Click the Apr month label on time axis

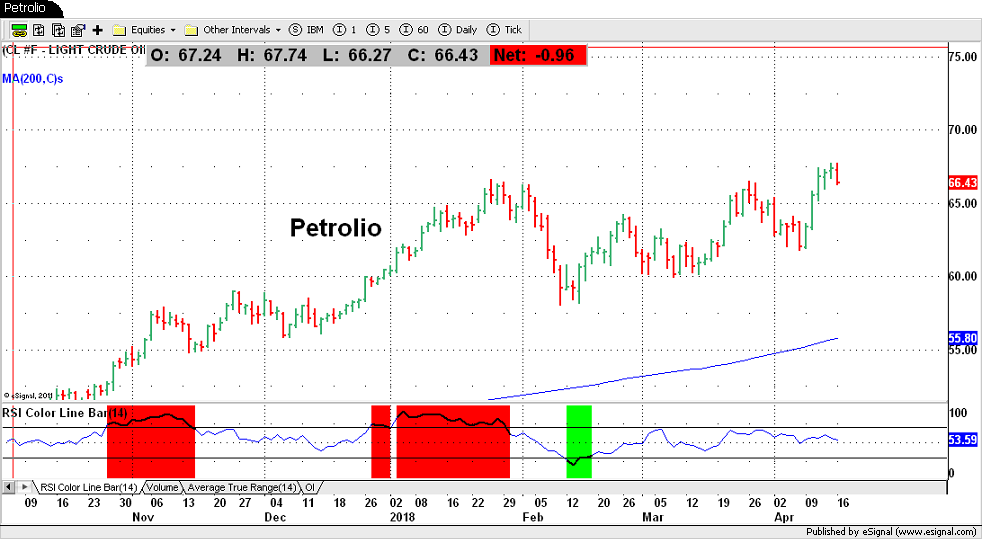pos(785,517)
